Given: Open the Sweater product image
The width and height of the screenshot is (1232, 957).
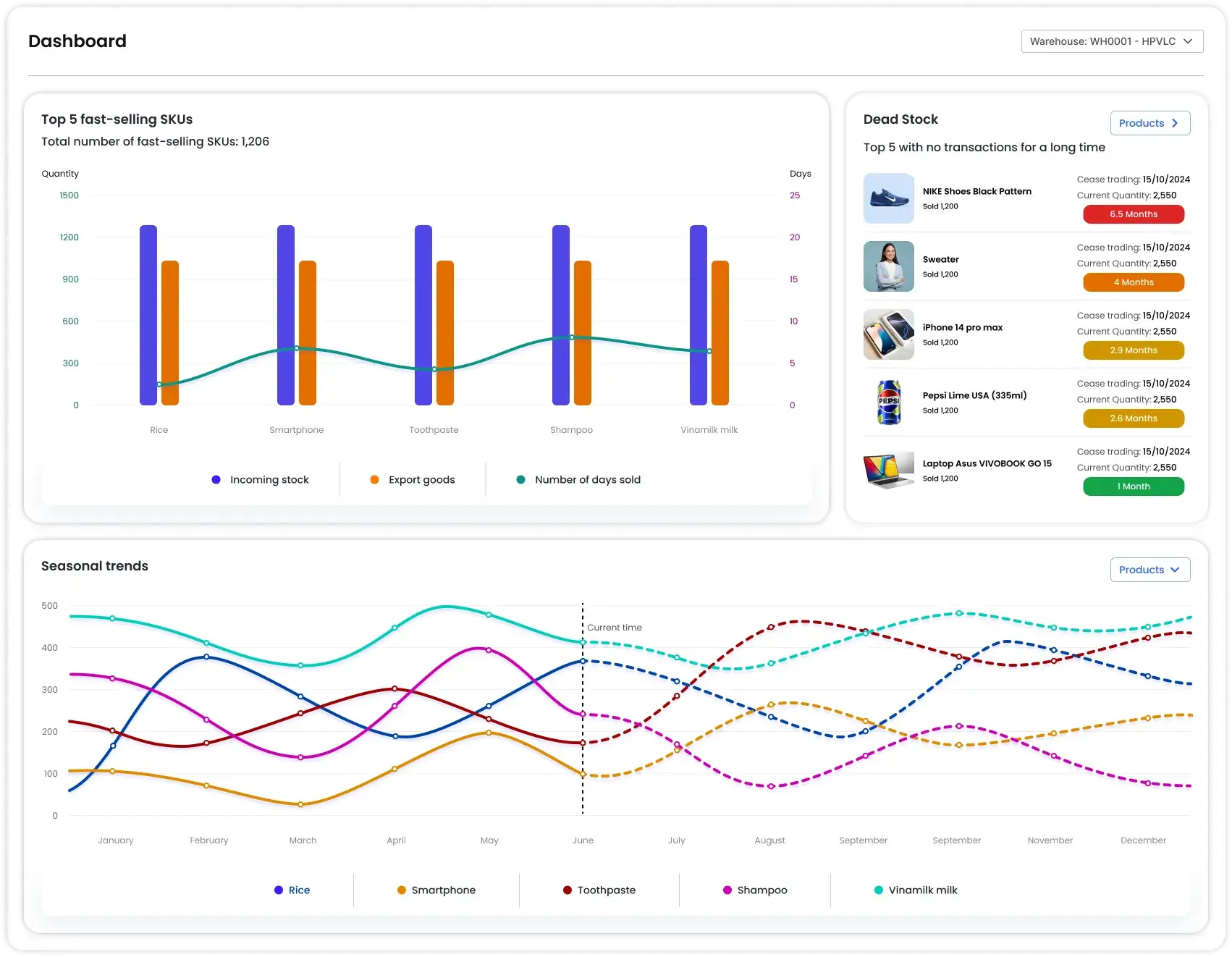Looking at the screenshot, I should coord(888,266).
